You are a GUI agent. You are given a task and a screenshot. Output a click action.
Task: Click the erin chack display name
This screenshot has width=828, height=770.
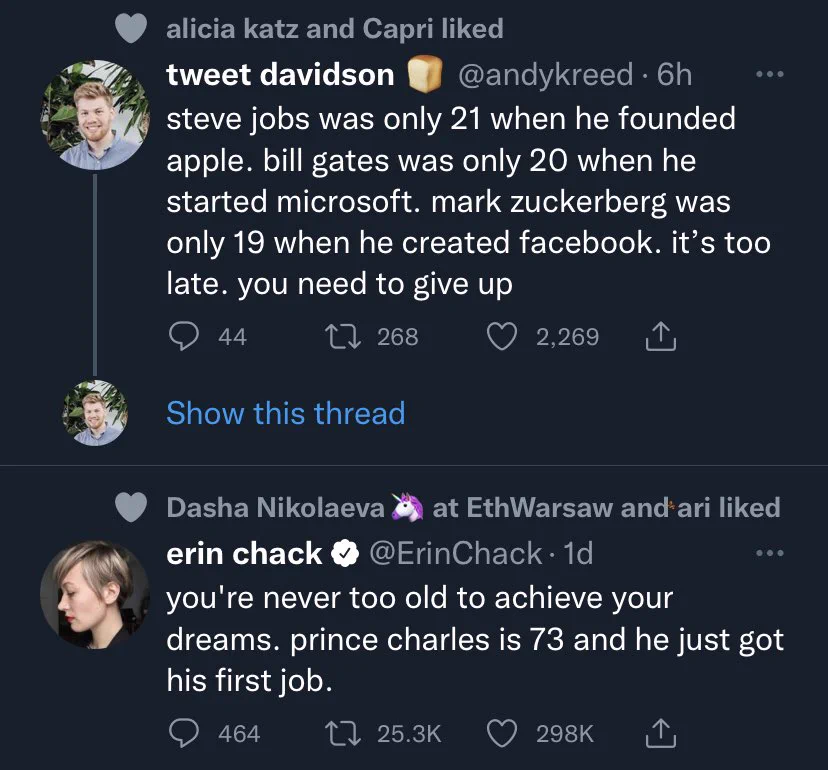click(244, 553)
